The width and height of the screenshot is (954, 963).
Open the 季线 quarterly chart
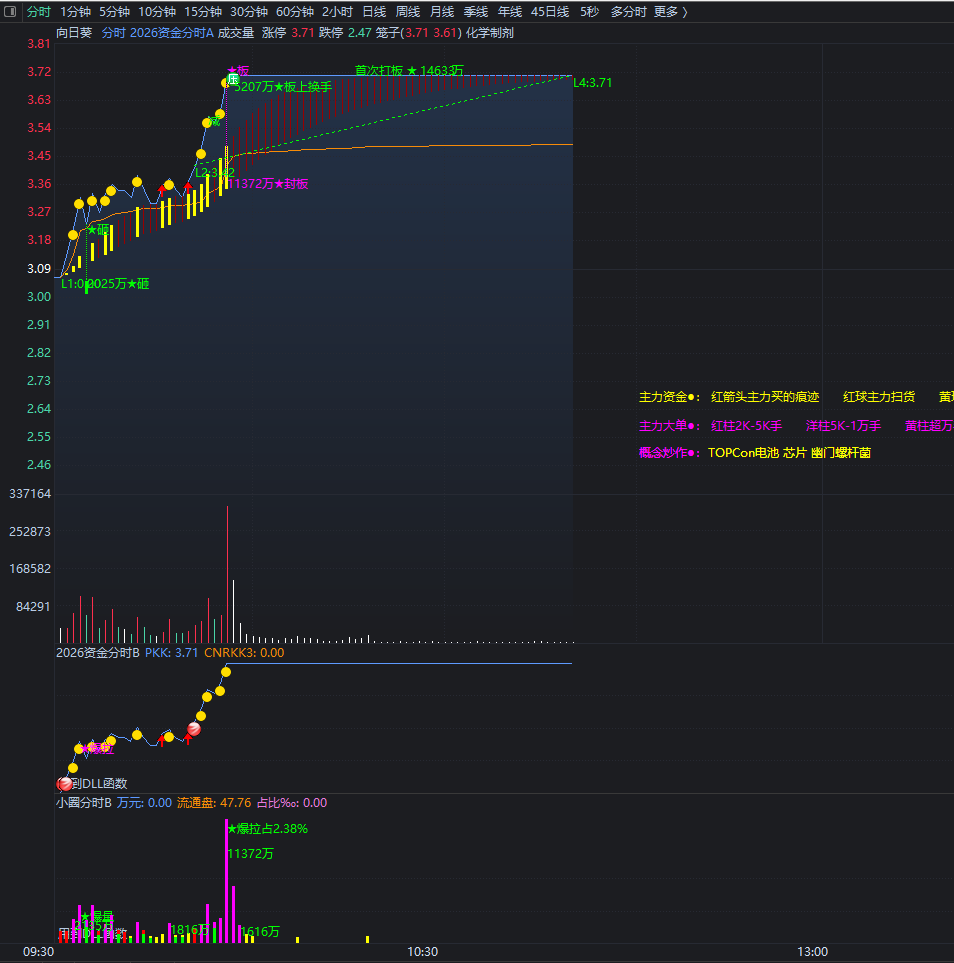click(475, 12)
